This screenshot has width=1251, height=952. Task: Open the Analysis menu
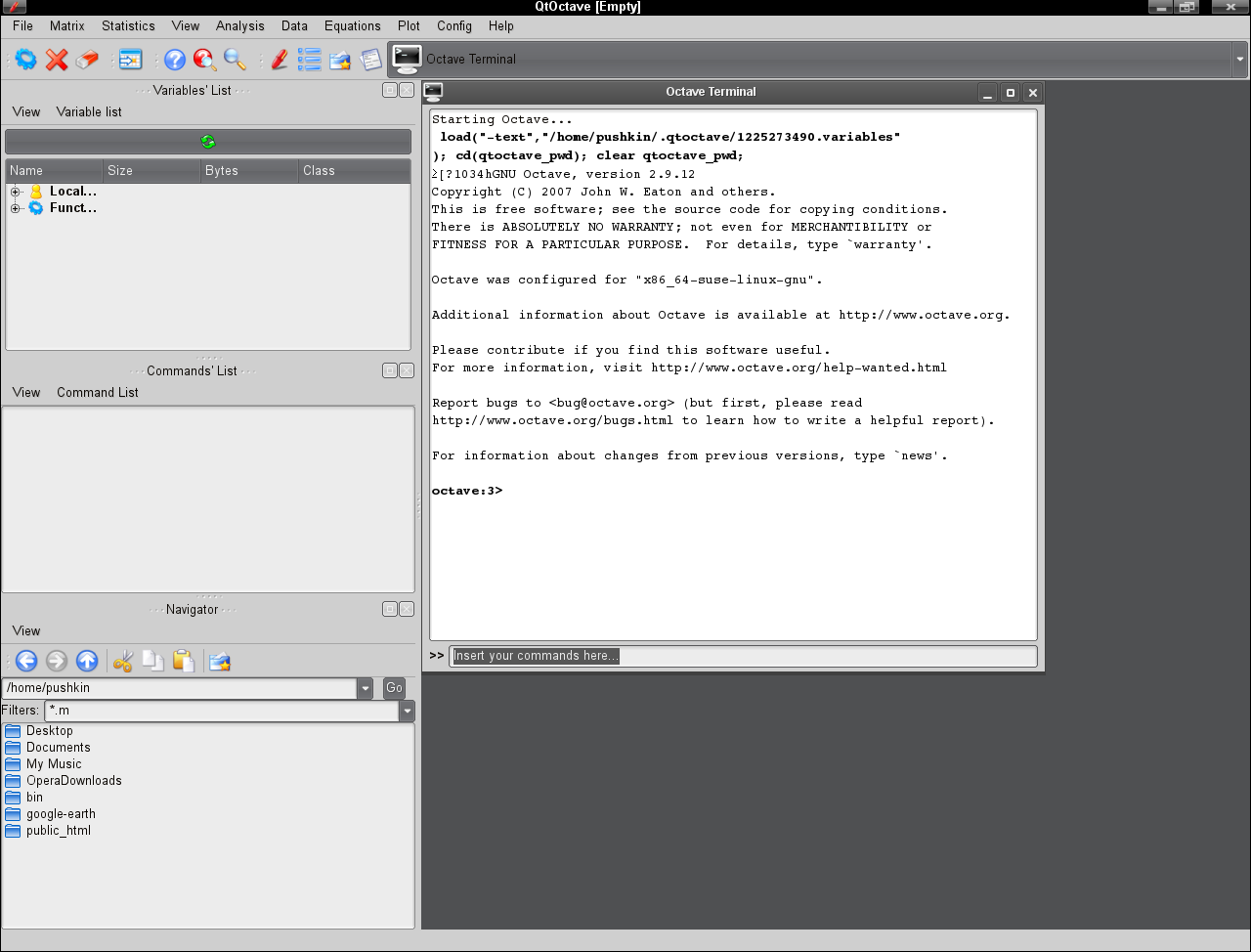tap(240, 25)
